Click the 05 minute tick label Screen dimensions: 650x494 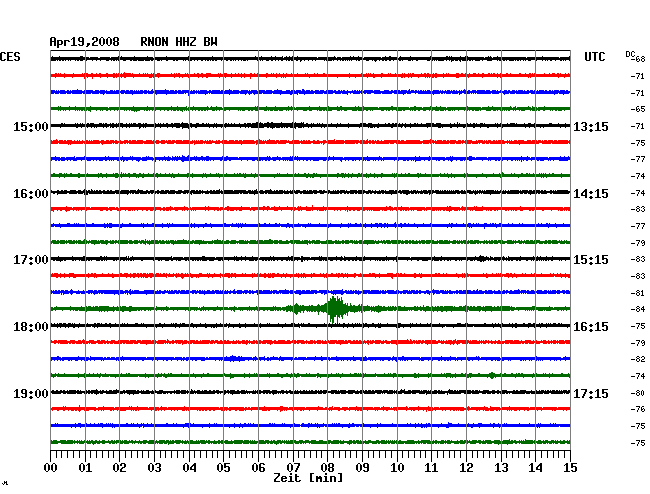(x=223, y=467)
